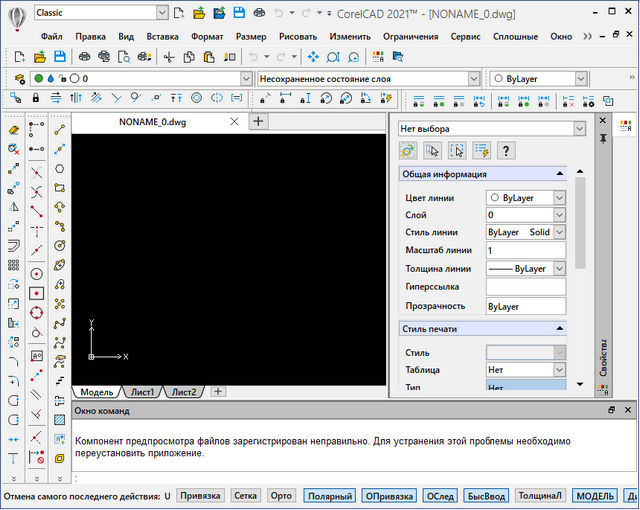Viewport: 640px width, 510px height.
Task: Open the Classic workspace dropdown
Action: pyautogui.click(x=160, y=13)
